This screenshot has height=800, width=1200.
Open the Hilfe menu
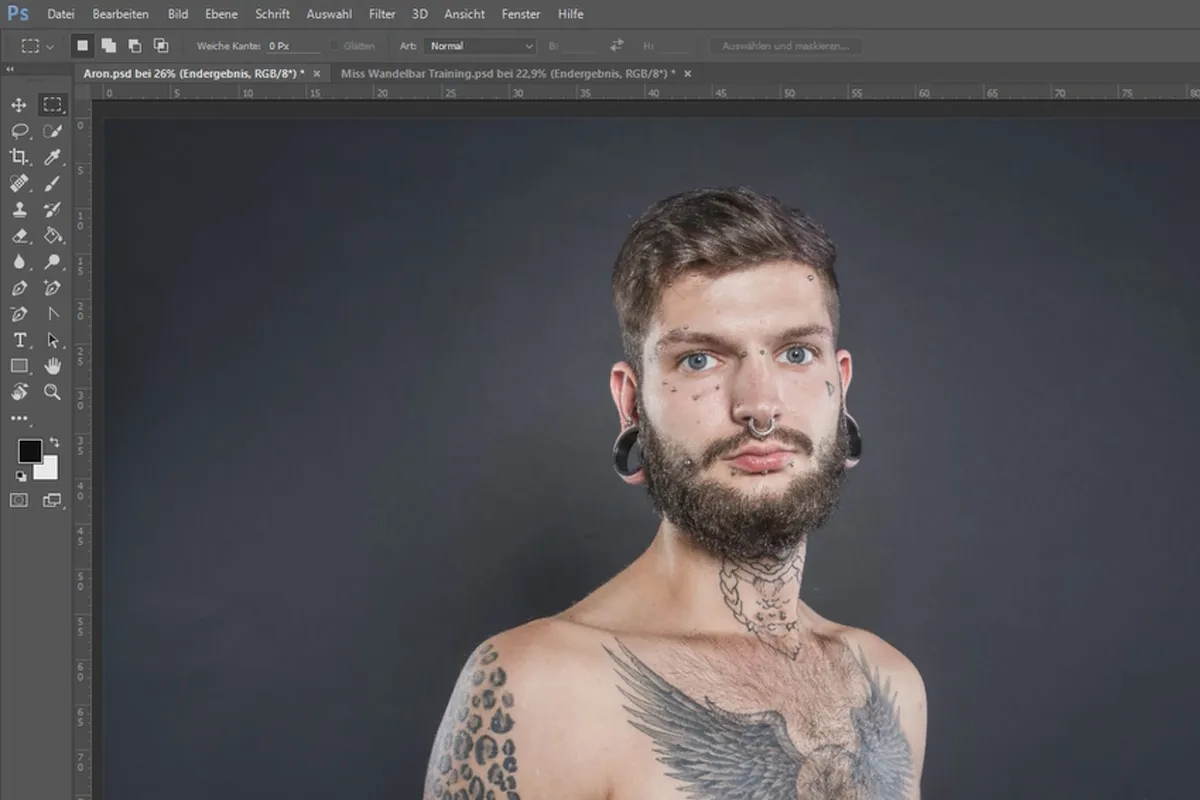coord(571,14)
